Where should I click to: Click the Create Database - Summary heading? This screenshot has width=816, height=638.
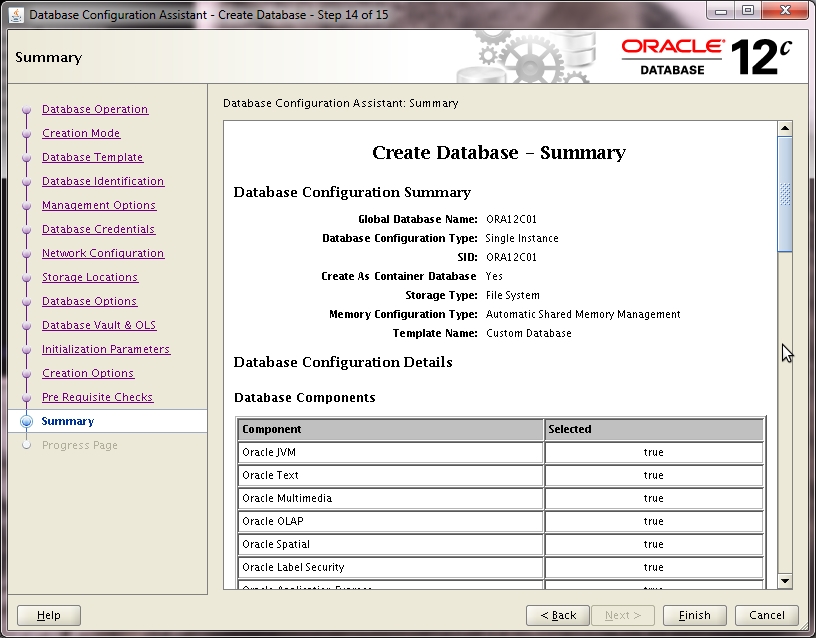point(499,152)
